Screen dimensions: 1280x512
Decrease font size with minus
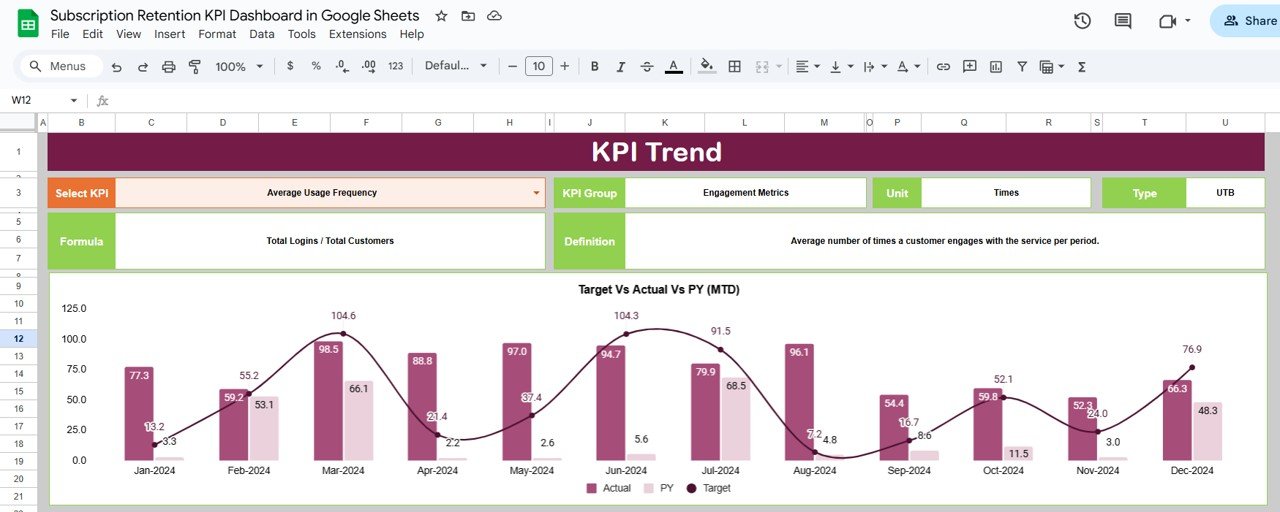pos(512,66)
